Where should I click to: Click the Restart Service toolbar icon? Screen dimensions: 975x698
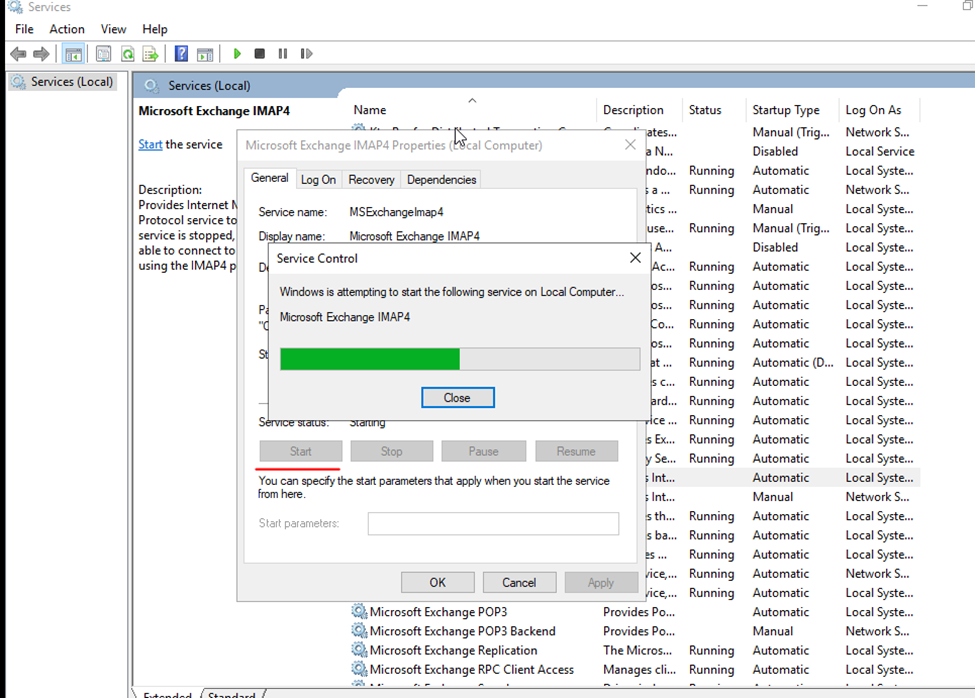[306, 54]
